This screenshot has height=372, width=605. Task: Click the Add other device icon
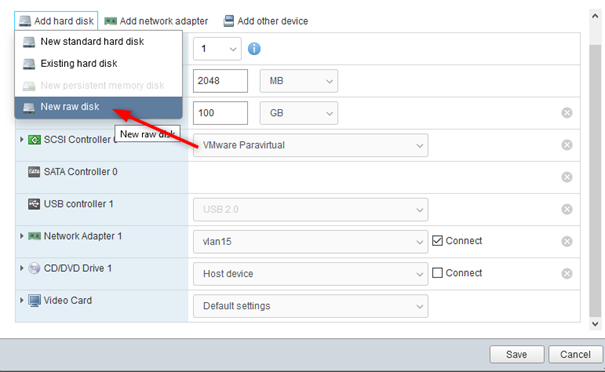tap(229, 21)
